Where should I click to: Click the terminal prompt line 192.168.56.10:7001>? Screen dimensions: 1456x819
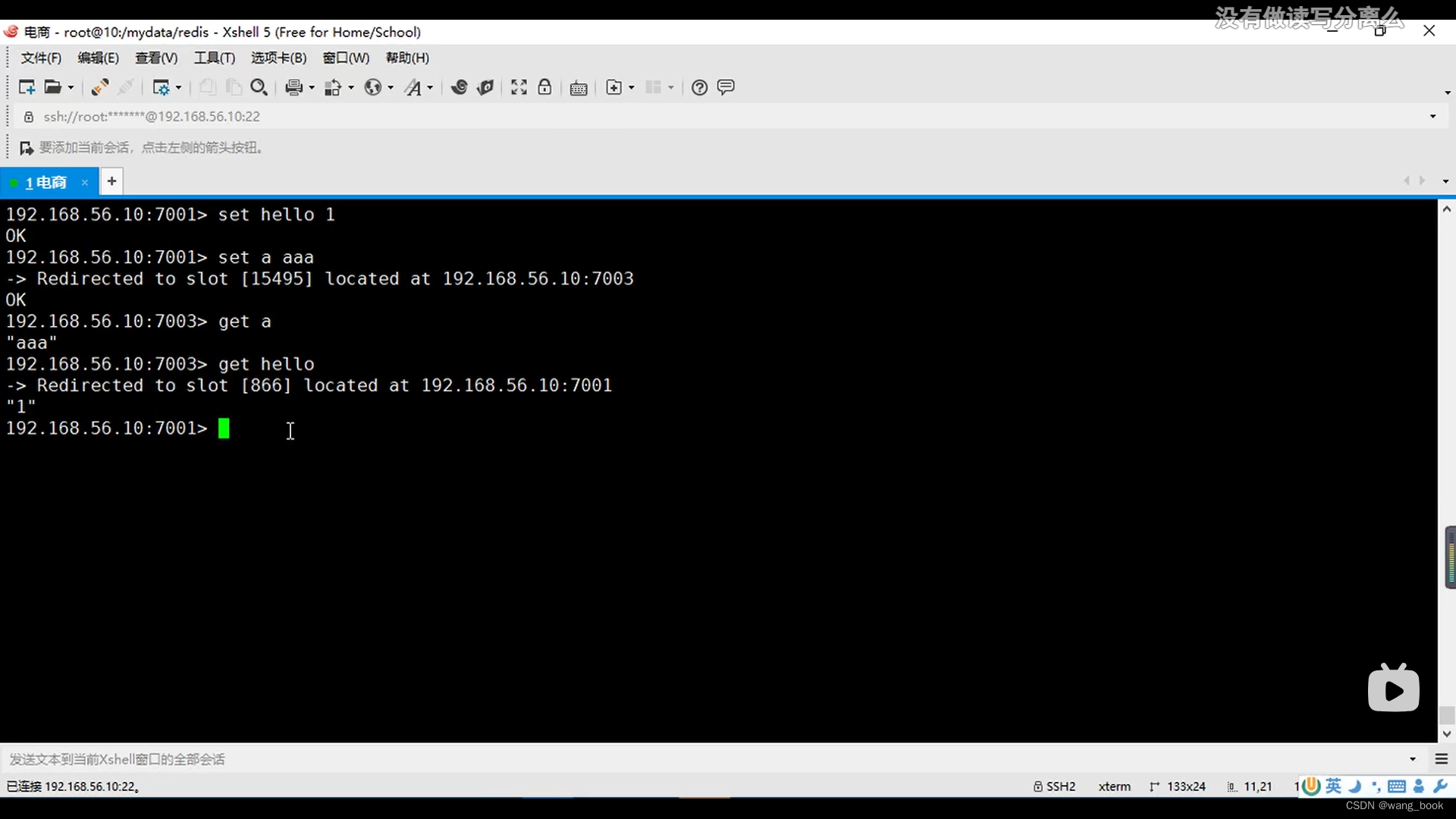(106, 428)
